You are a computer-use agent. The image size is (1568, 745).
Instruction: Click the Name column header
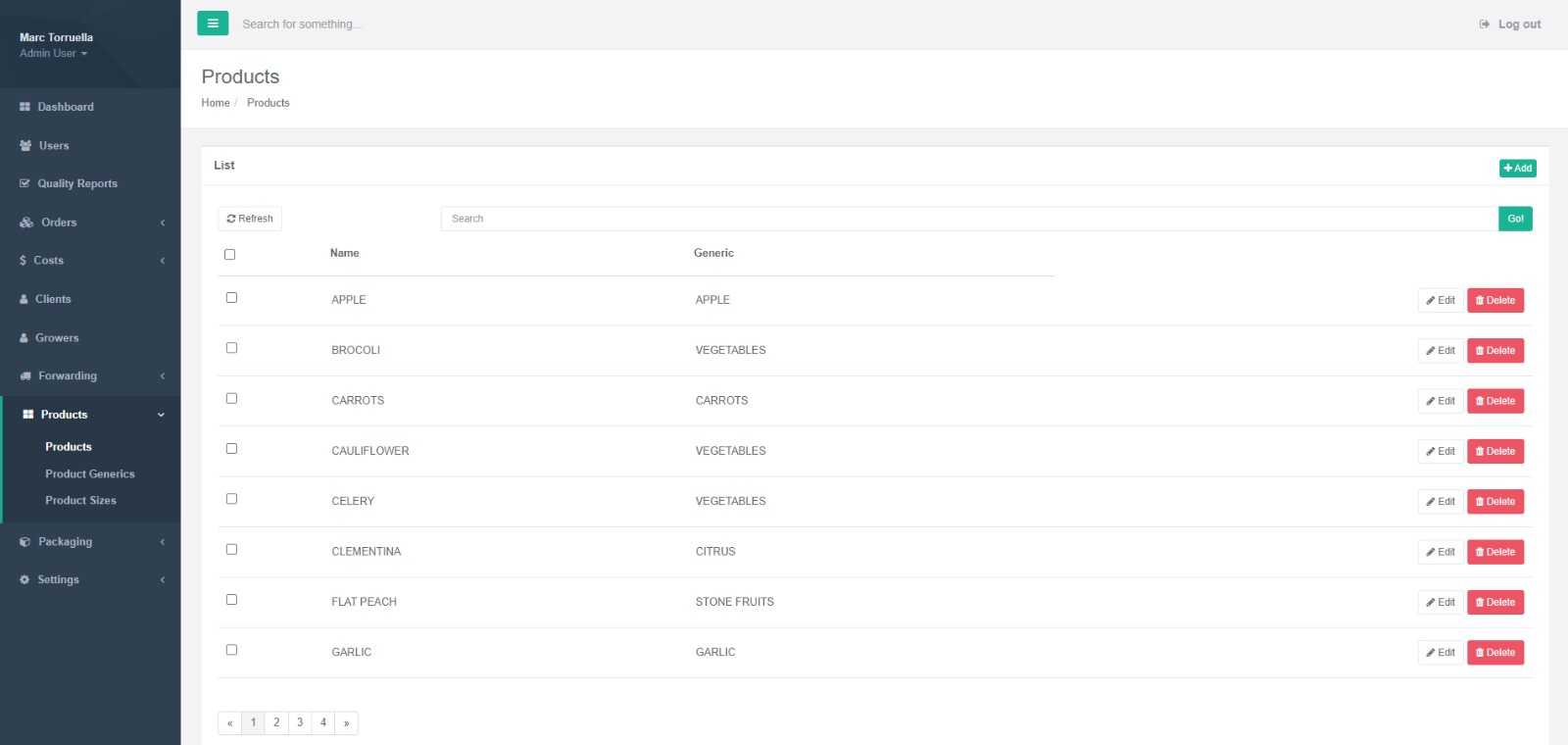pyautogui.click(x=345, y=253)
